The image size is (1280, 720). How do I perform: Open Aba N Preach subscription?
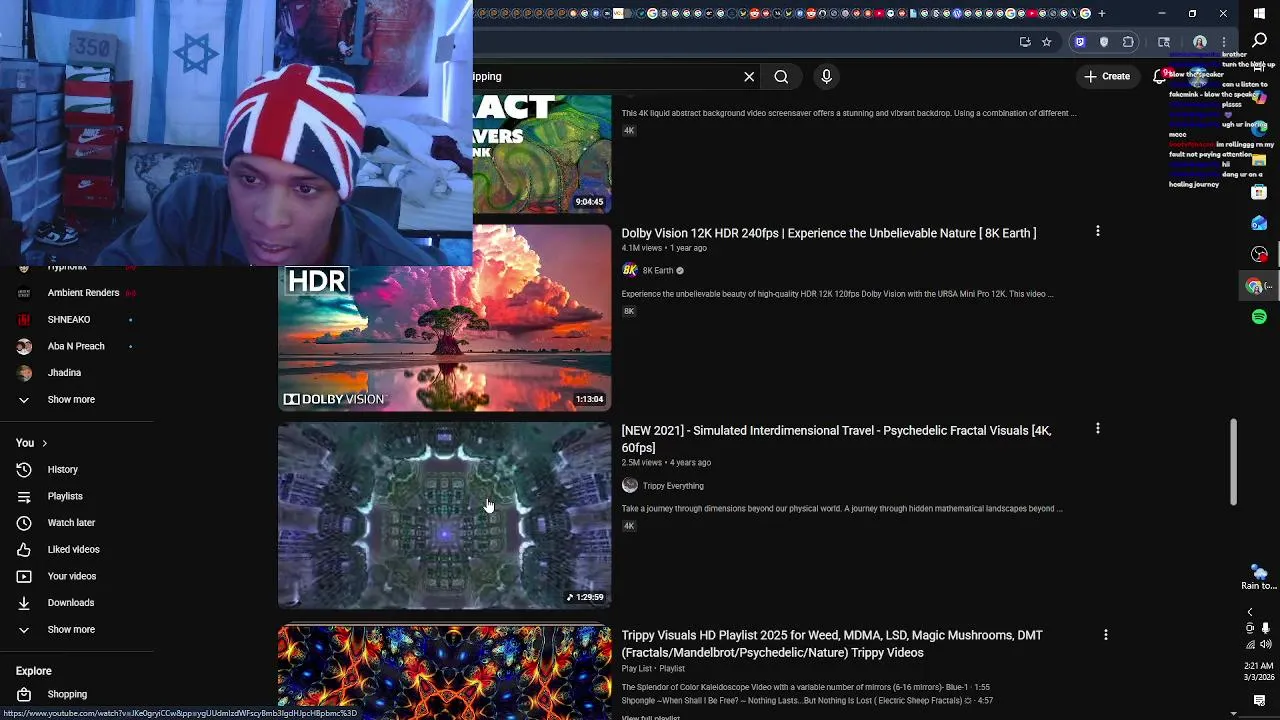pyautogui.click(x=77, y=346)
